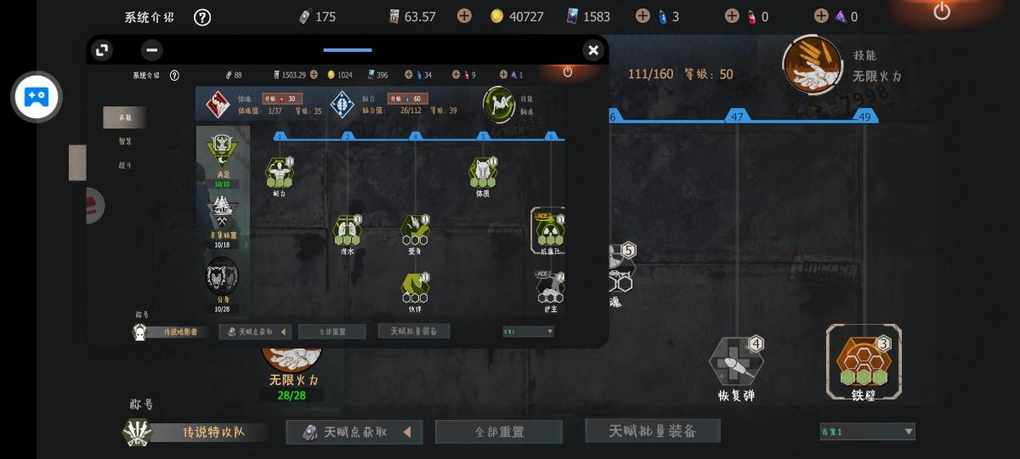Click the 全部重置 button at bottom
This screenshot has width=1020, height=459.
[x=499, y=432]
